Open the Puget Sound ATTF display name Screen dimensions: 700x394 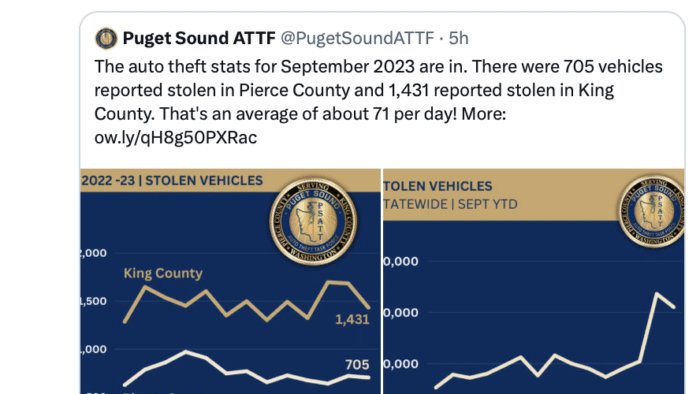(x=199, y=38)
